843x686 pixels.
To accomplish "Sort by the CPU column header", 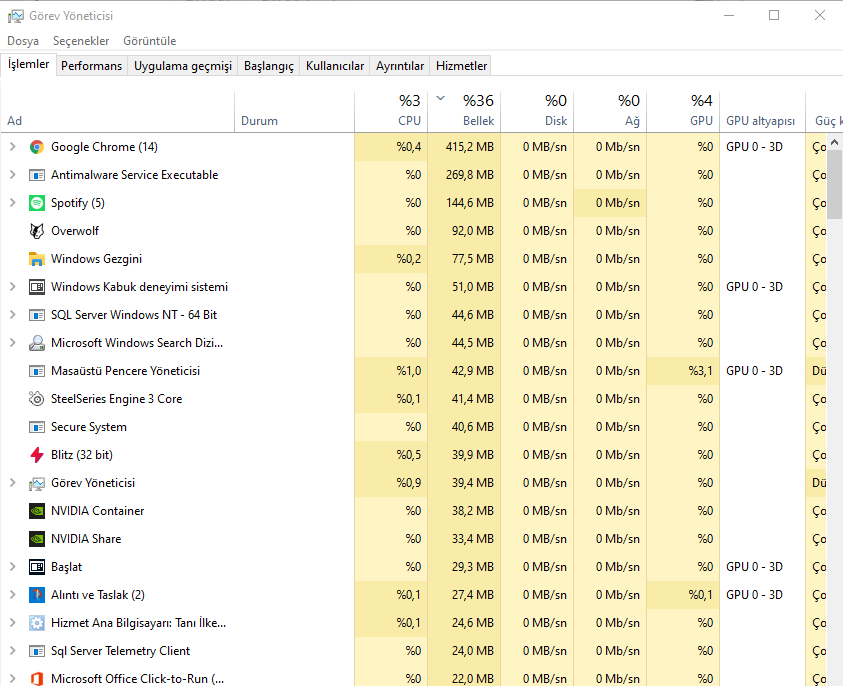I will coord(391,111).
